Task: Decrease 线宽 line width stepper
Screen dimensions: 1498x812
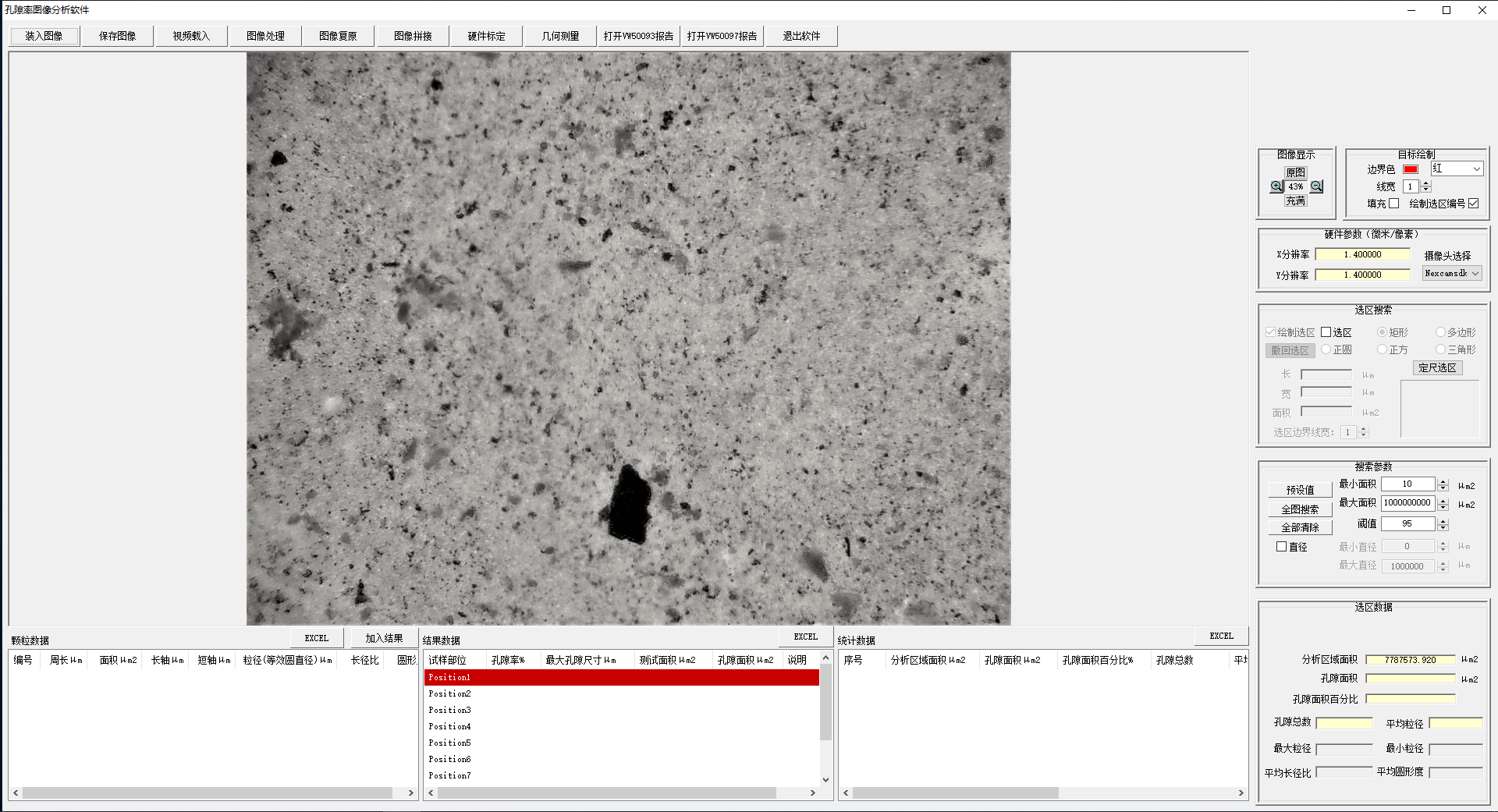Action: (x=1426, y=190)
